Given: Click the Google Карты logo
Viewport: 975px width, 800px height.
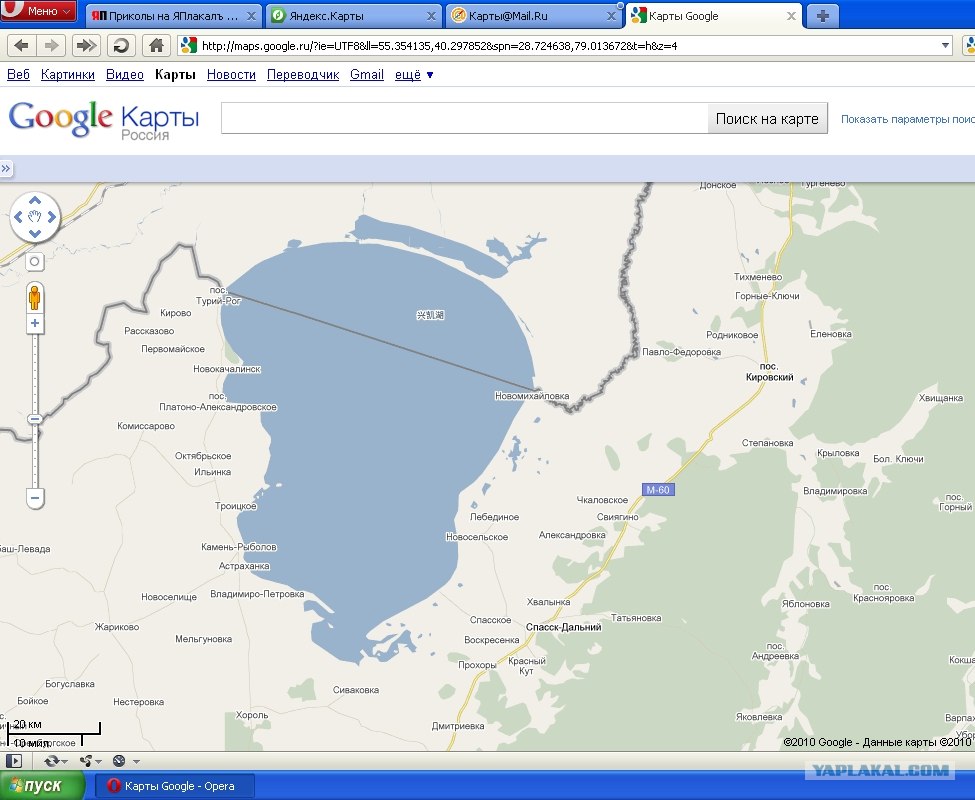Looking at the screenshot, I should coord(104,119).
